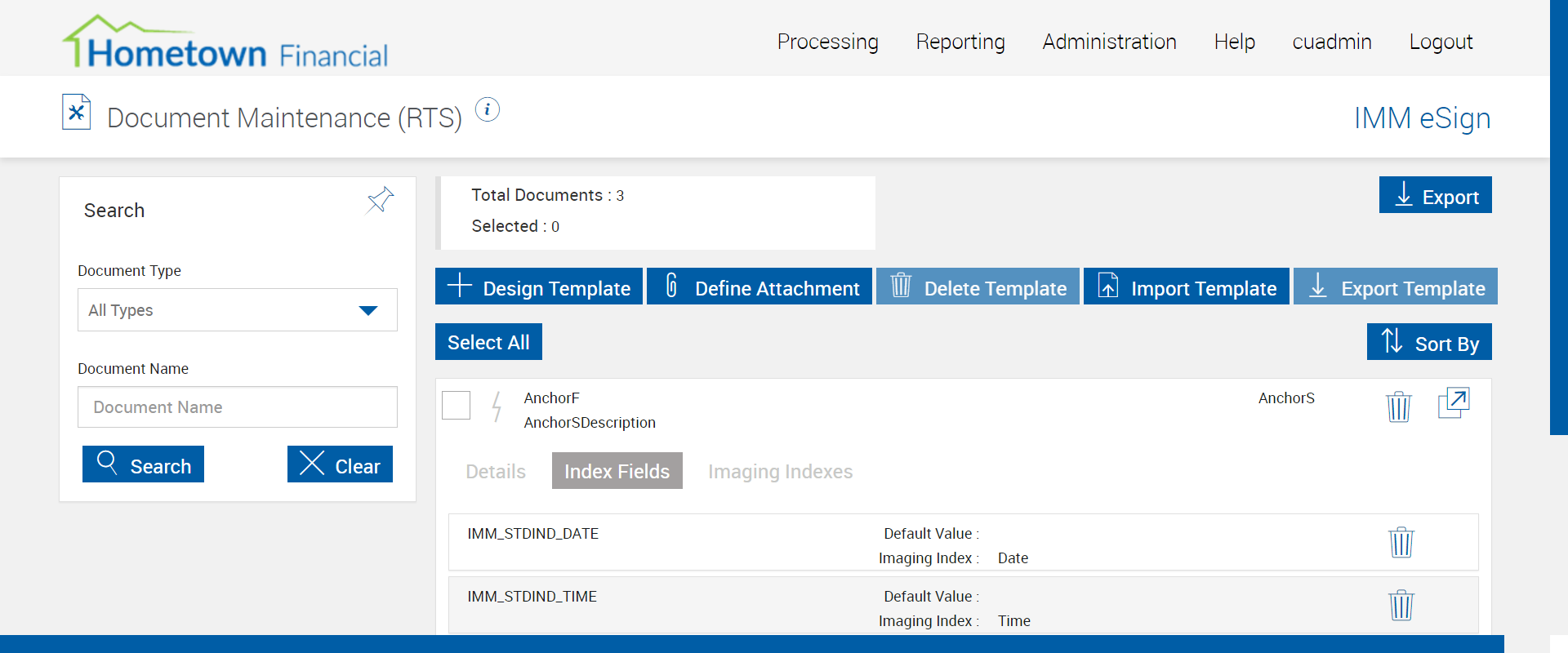1568x653 pixels.
Task: Open the Document Type dropdown
Action: click(x=237, y=310)
